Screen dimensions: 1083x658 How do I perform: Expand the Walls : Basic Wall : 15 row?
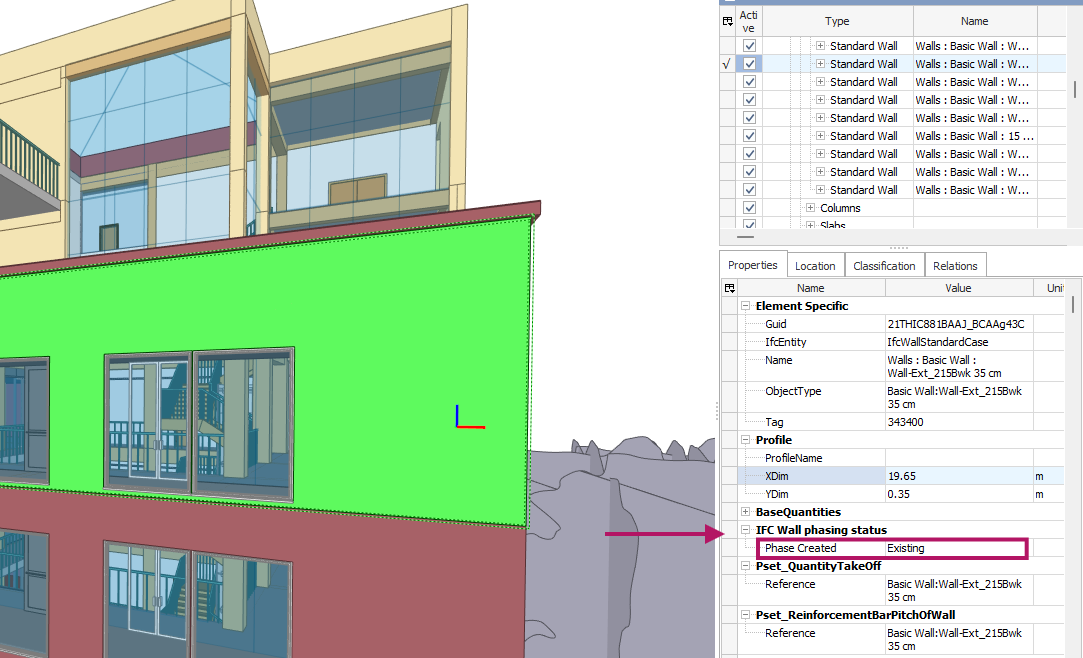pyautogui.click(x=821, y=136)
